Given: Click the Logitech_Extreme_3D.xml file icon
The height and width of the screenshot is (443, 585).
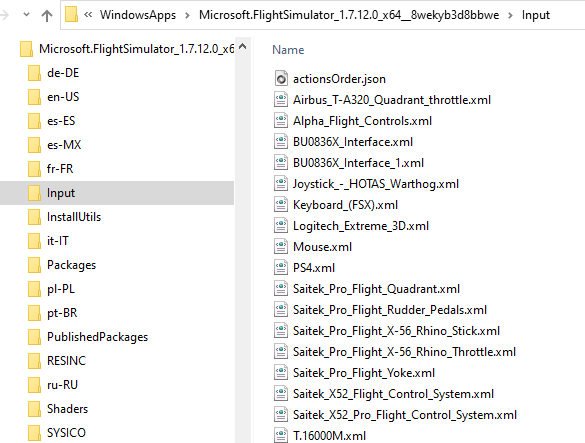Looking at the screenshot, I should click(x=281, y=225).
